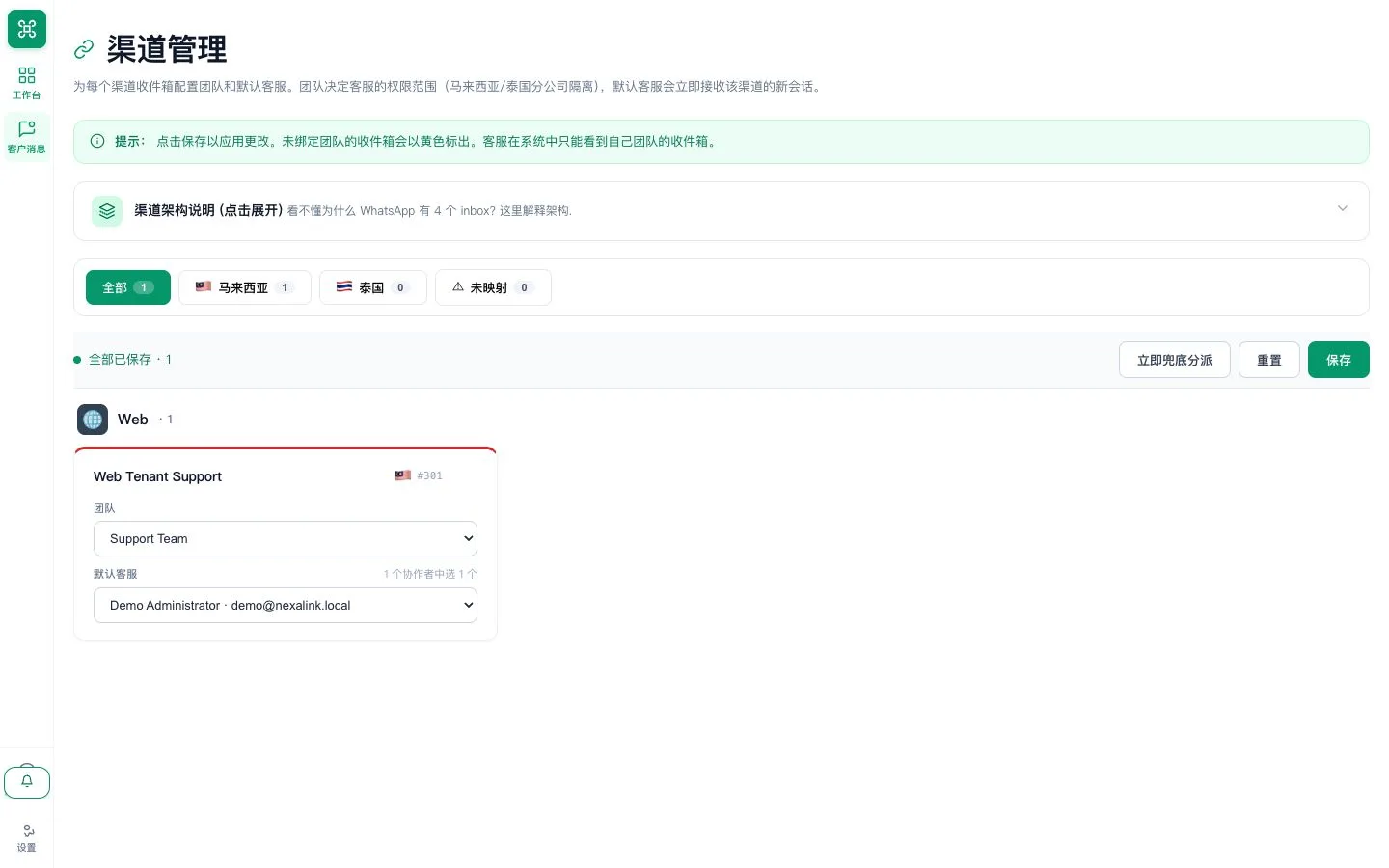This screenshot has width=1389, height=868.
Task: Click the 重置 button
Action: (x=1269, y=360)
